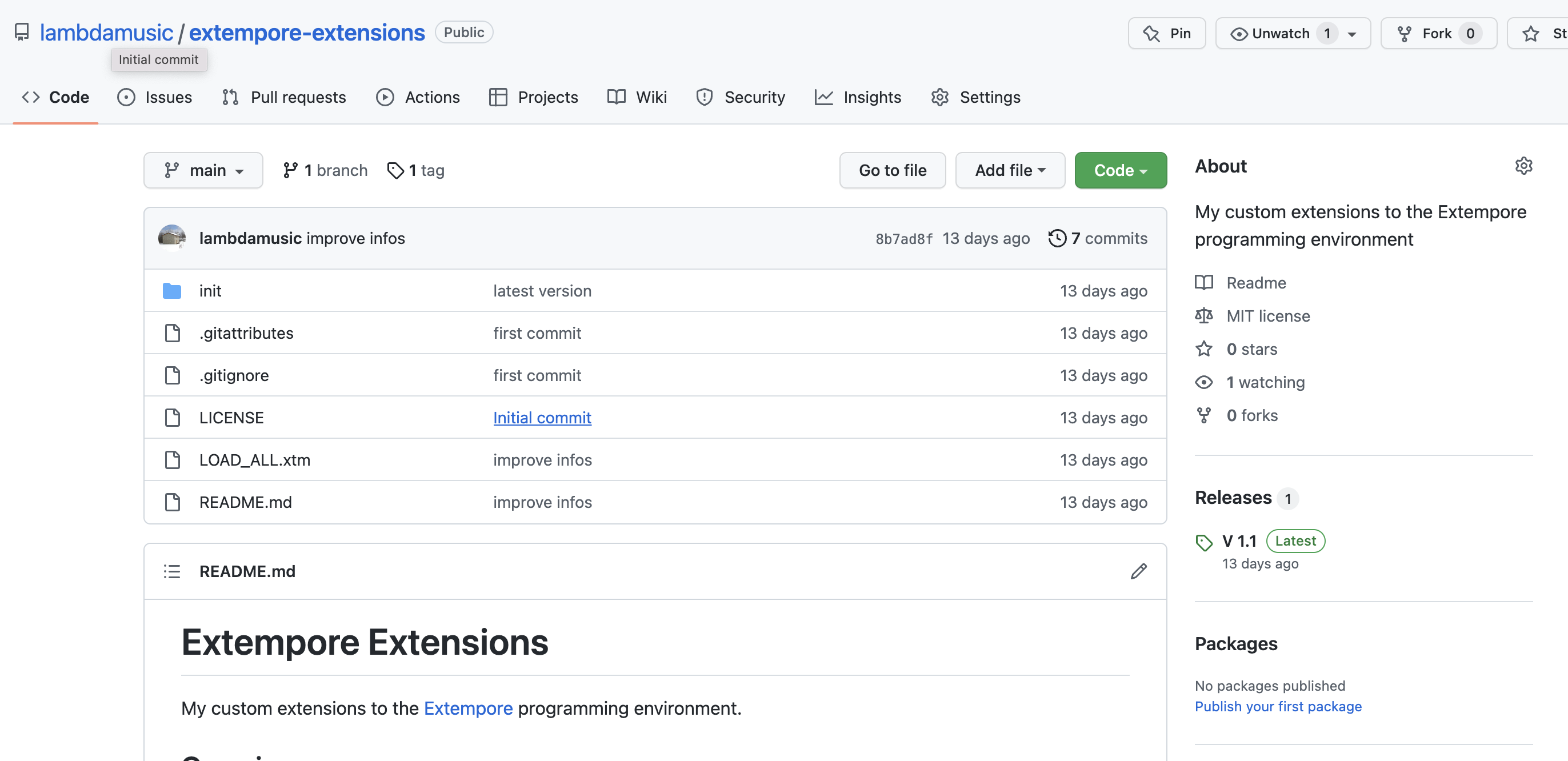Open the latest version commit message
Screen dimensions: 1568x761
[542, 291]
